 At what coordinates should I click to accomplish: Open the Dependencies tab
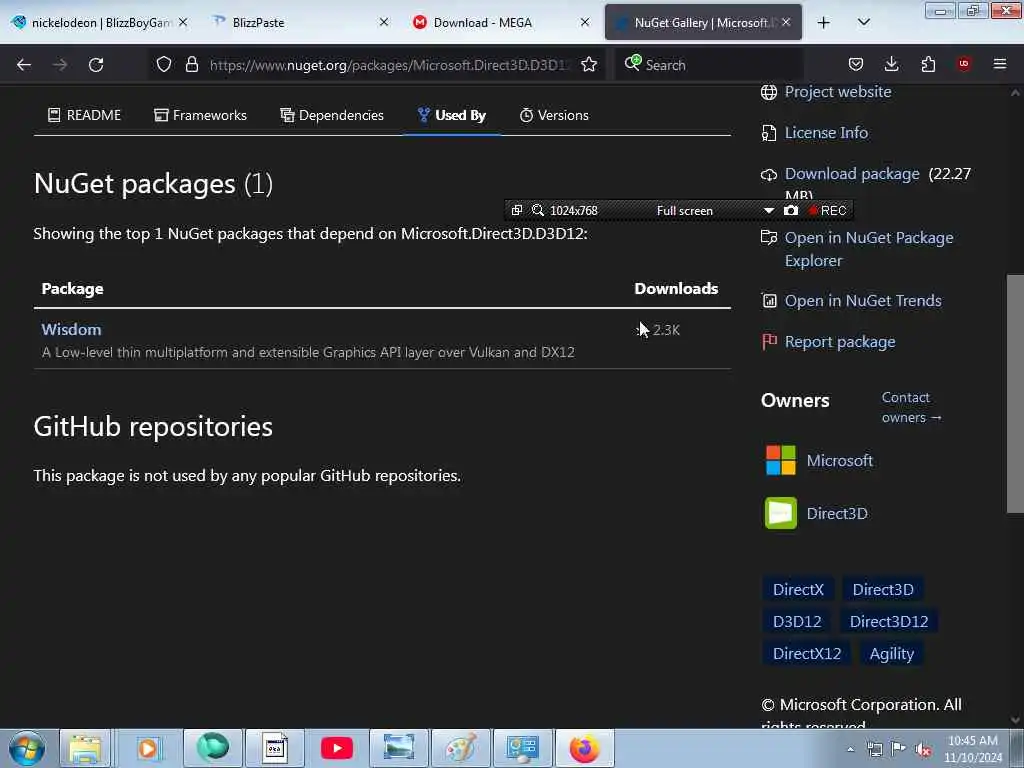click(332, 116)
